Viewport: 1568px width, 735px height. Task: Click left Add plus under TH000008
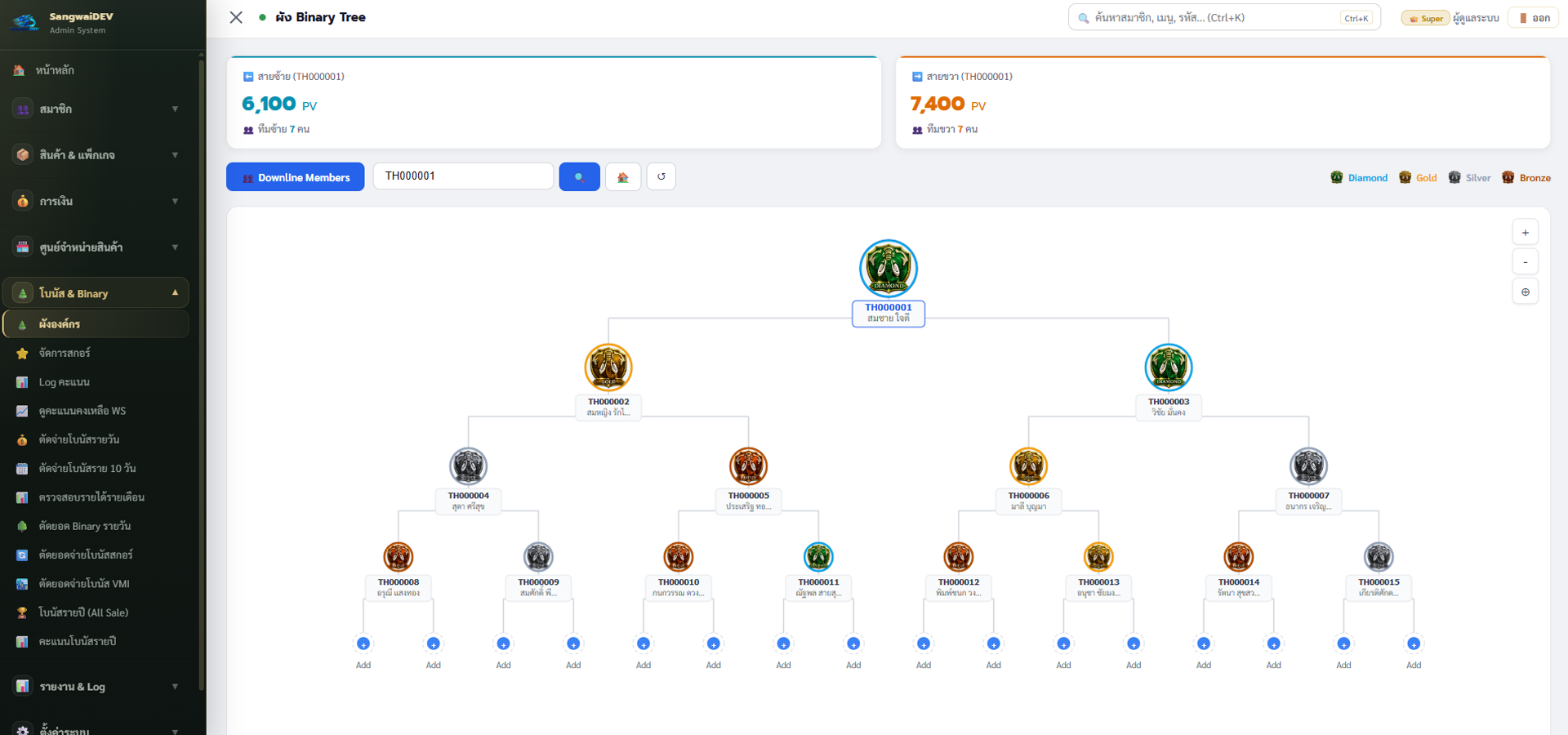363,644
